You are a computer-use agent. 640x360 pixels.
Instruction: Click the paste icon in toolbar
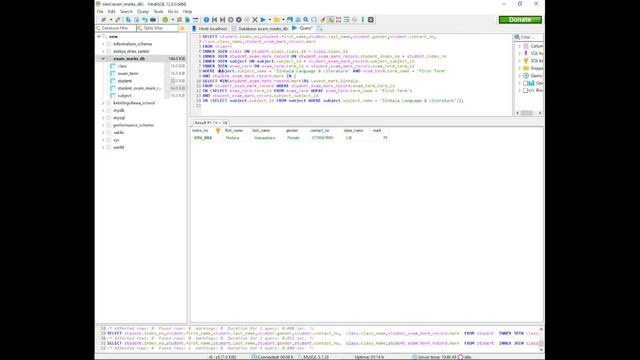point(136,20)
